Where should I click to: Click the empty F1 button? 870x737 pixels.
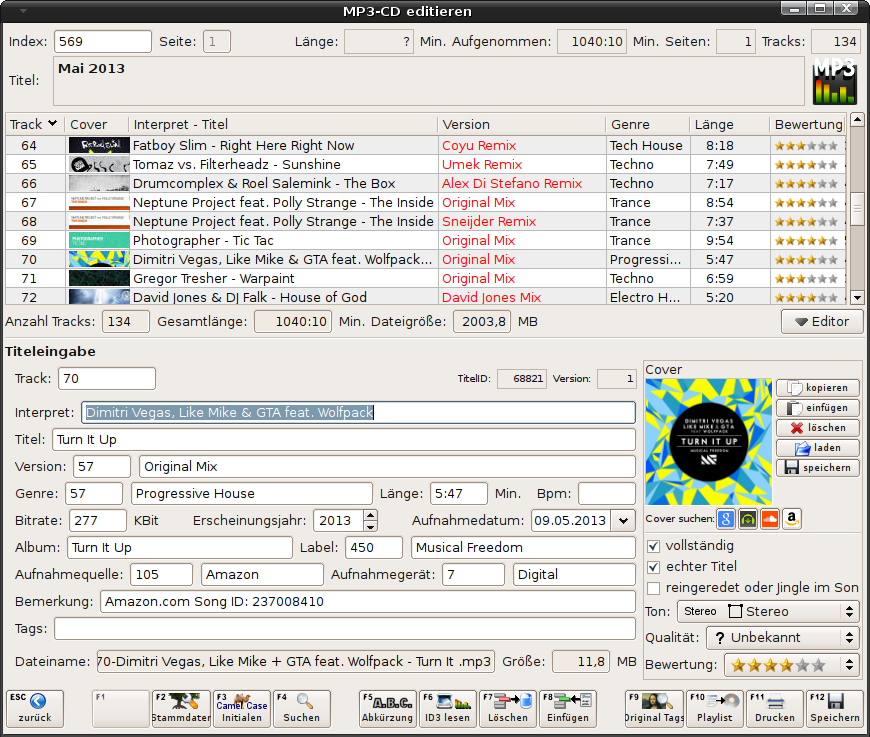pos(121,708)
